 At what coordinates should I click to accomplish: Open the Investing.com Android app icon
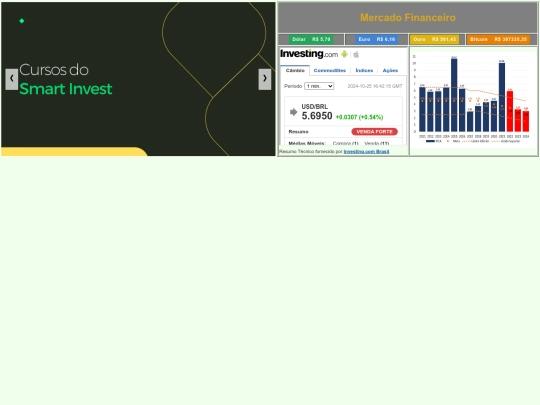344,54
